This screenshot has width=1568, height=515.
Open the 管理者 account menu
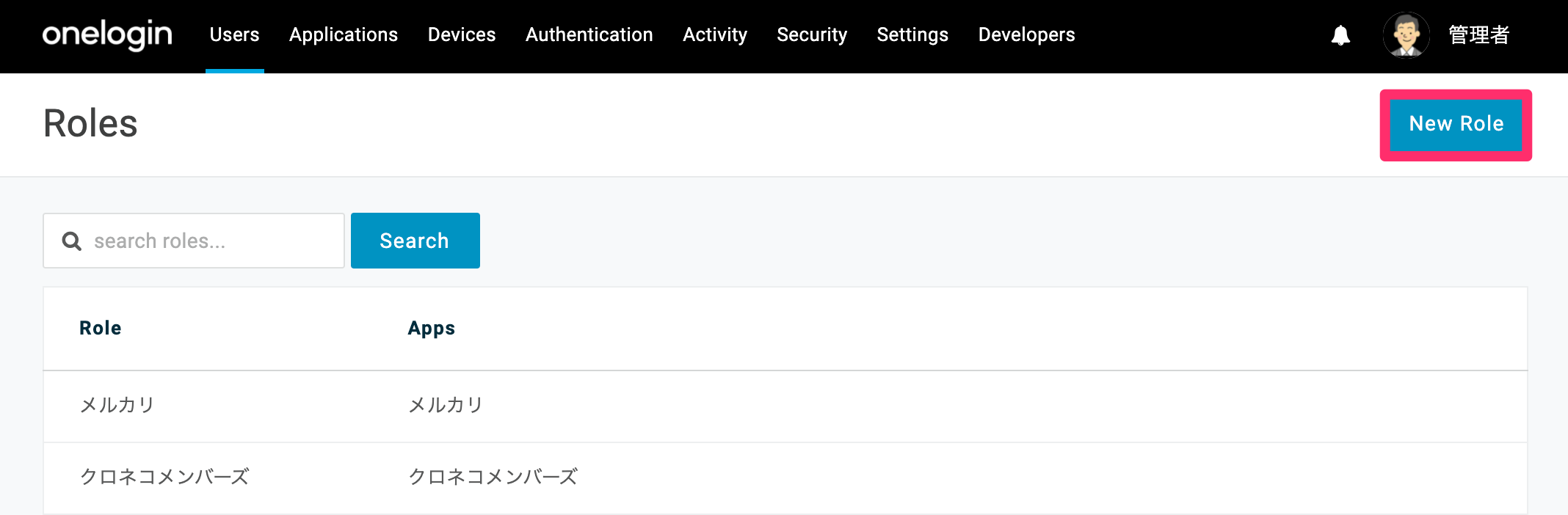tap(1478, 34)
